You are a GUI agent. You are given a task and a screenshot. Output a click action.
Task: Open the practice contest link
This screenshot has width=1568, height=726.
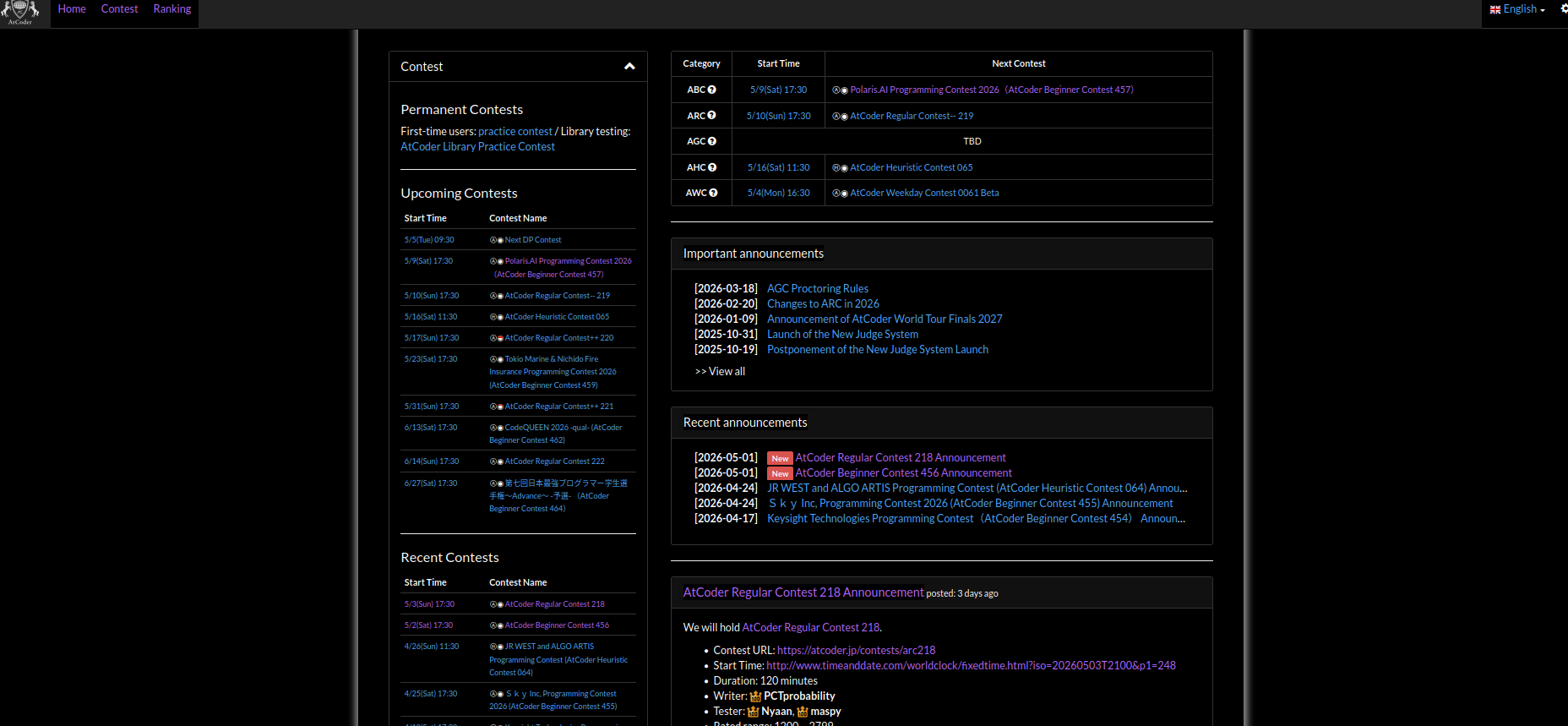(x=515, y=132)
